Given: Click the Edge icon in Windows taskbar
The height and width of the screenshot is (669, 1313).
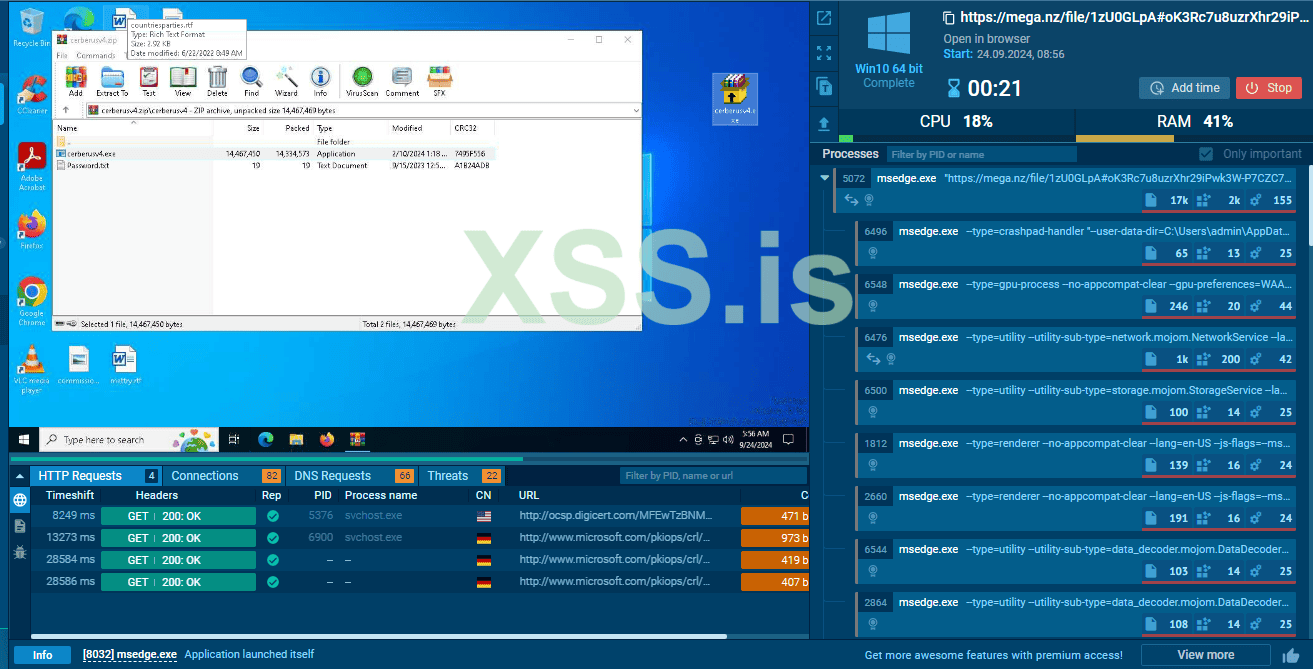Looking at the screenshot, I should tap(265, 439).
